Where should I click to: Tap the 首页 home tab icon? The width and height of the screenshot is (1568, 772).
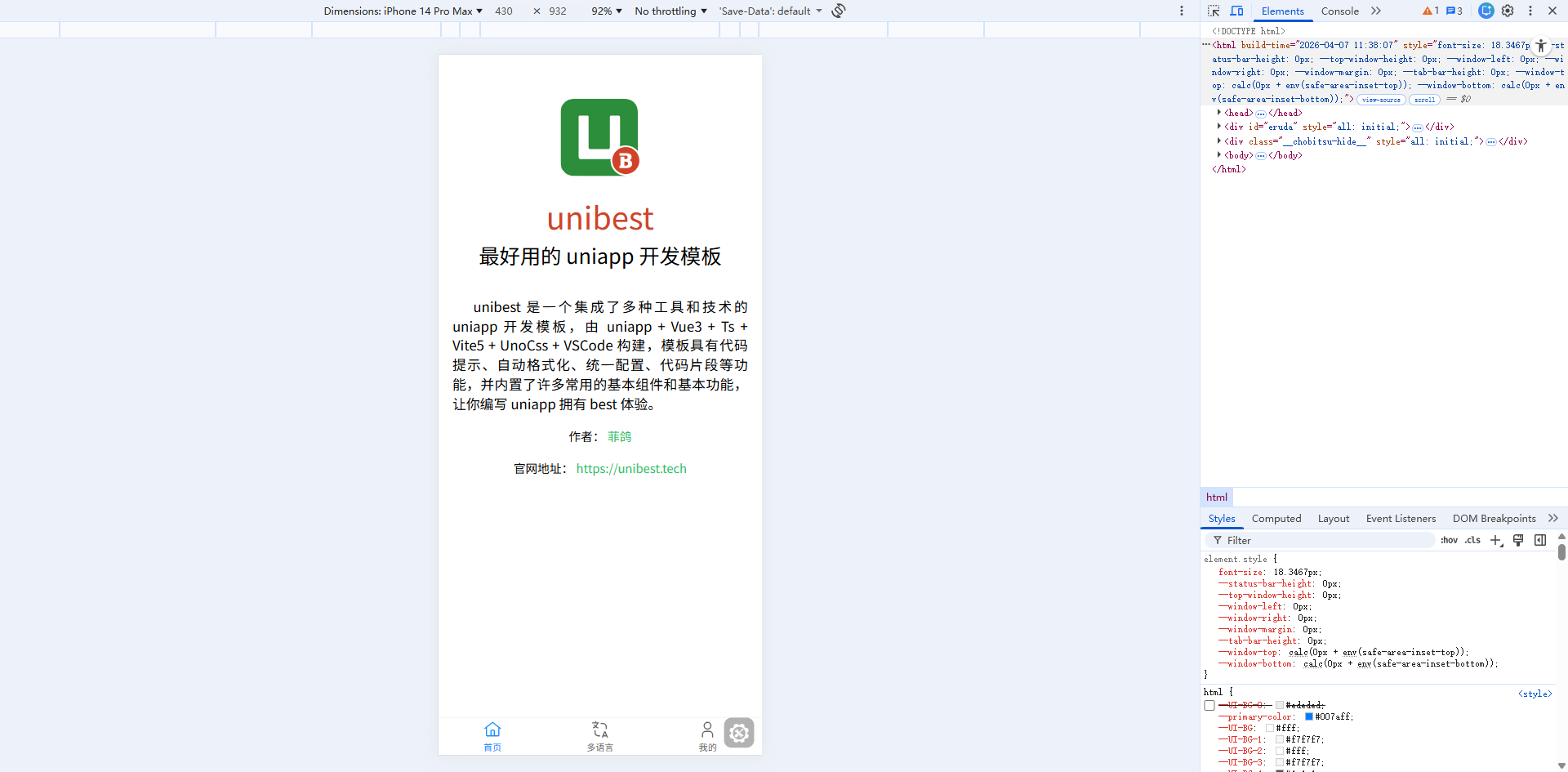tap(492, 730)
